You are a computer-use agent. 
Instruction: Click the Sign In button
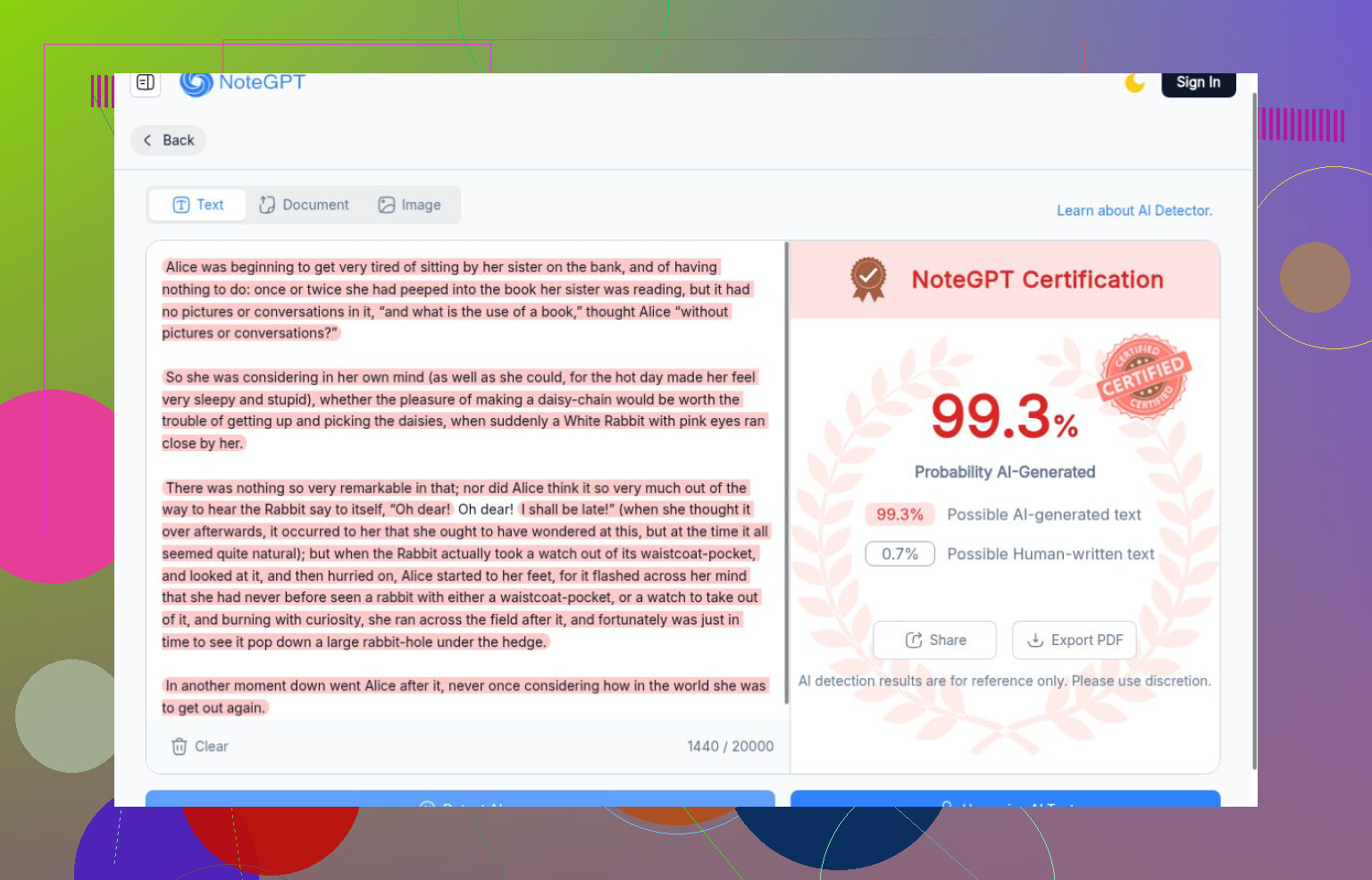coord(1198,84)
